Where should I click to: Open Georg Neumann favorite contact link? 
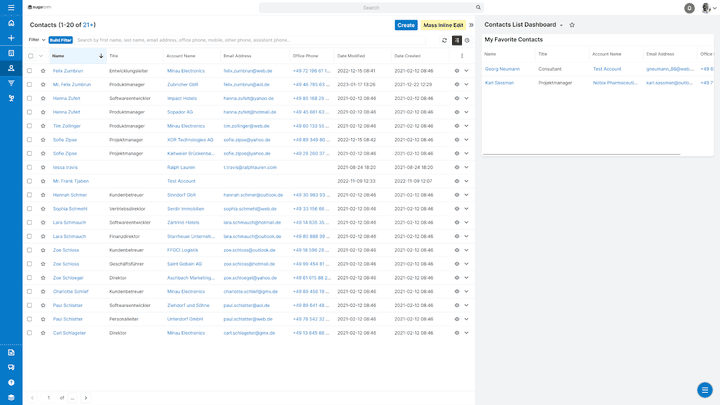(502, 69)
